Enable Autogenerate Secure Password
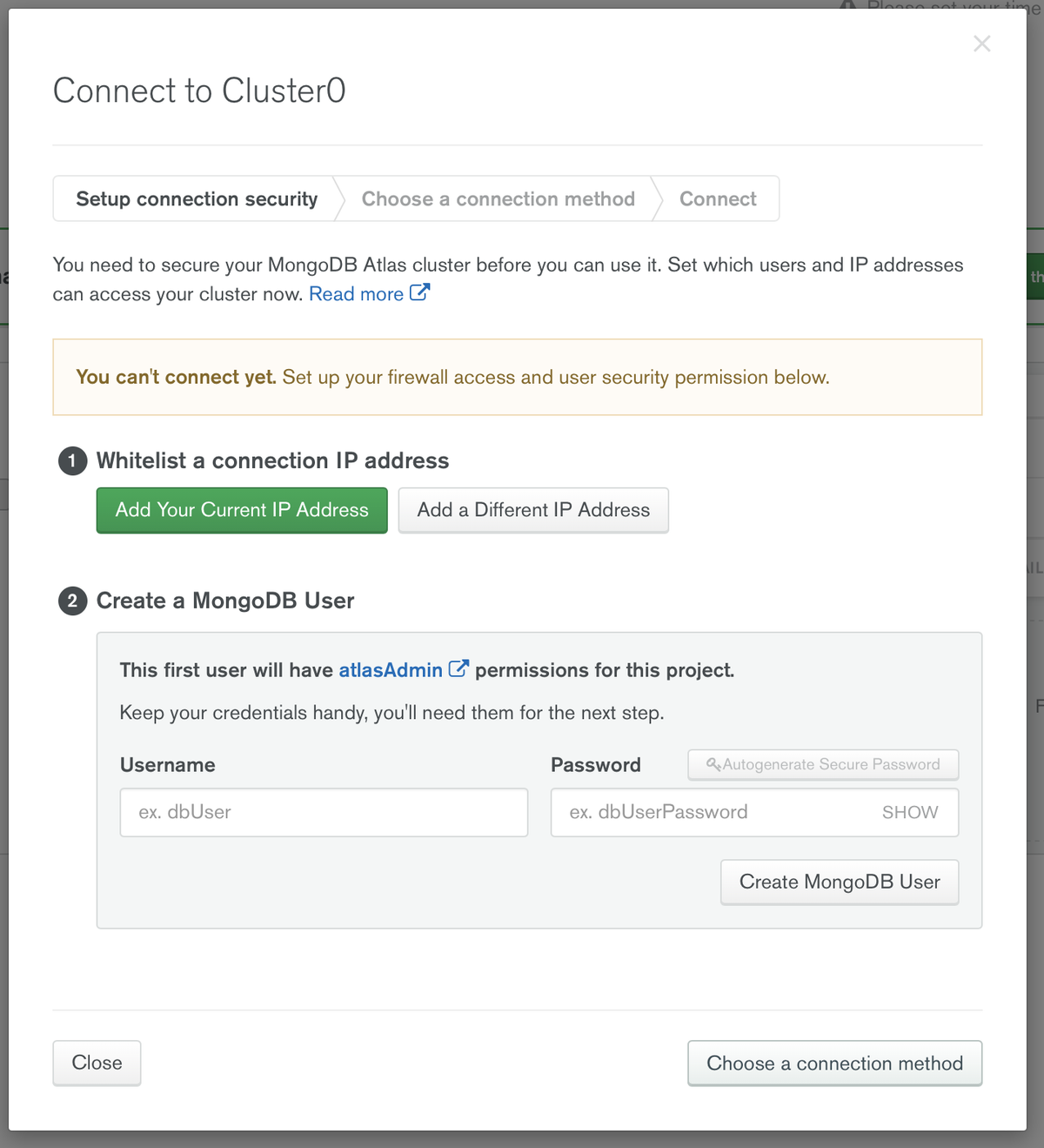The image size is (1044, 1148). coord(822,764)
